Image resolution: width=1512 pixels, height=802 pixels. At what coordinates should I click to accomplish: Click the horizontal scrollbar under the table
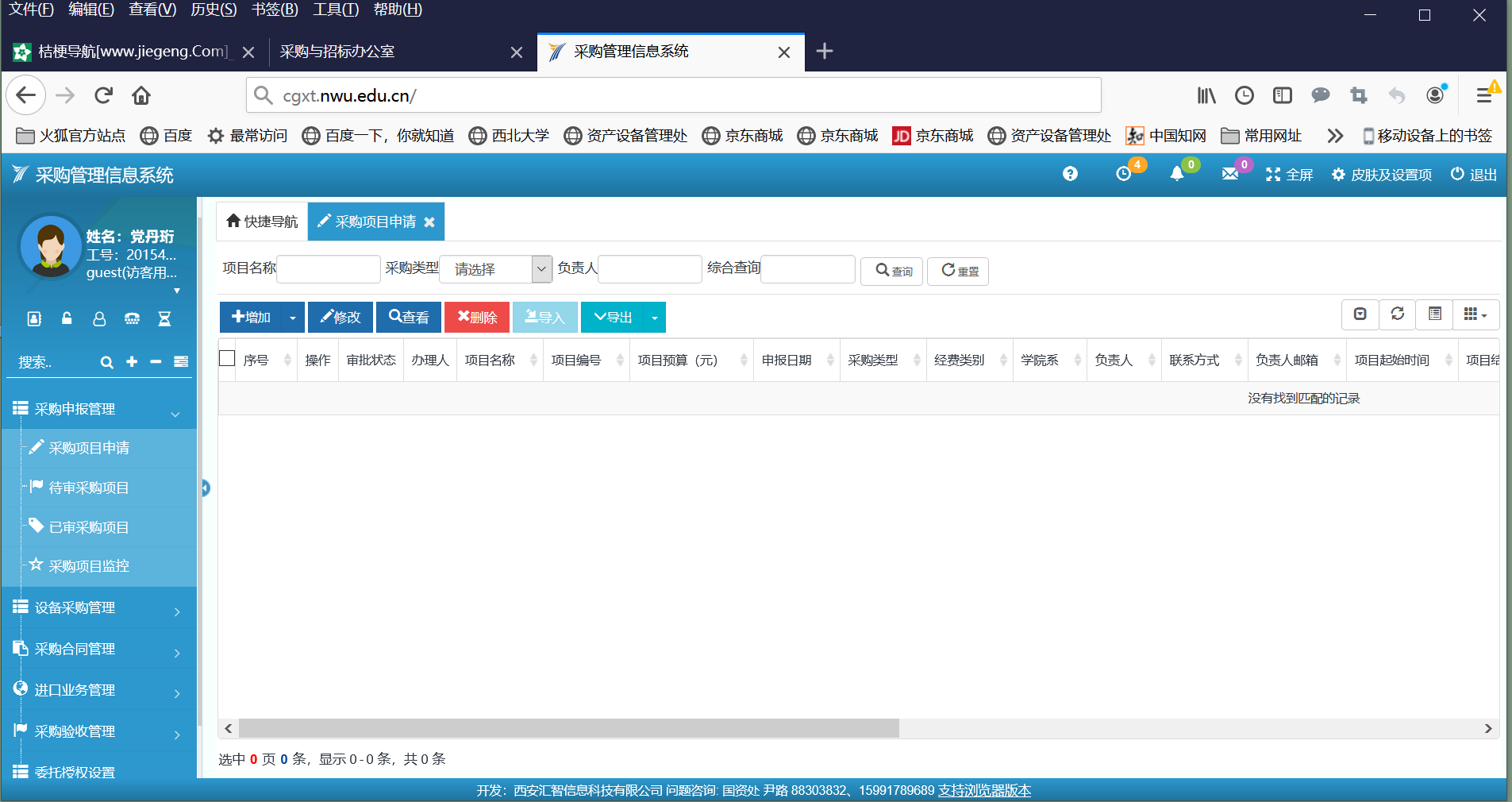pyautogui.click(x=568, y=728)
